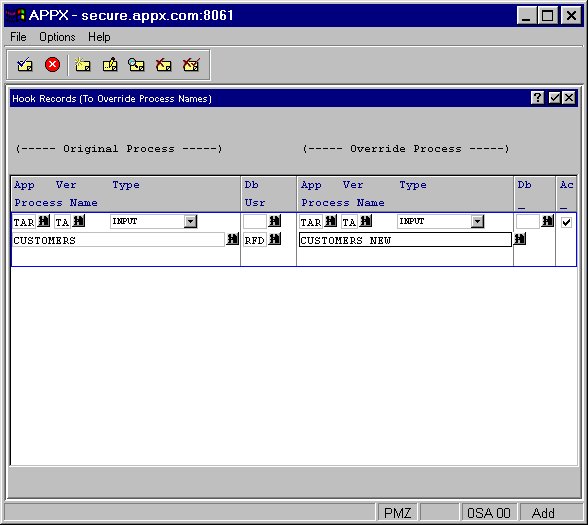
Task: Click the override App field TAR
Action: pos(311,222)
